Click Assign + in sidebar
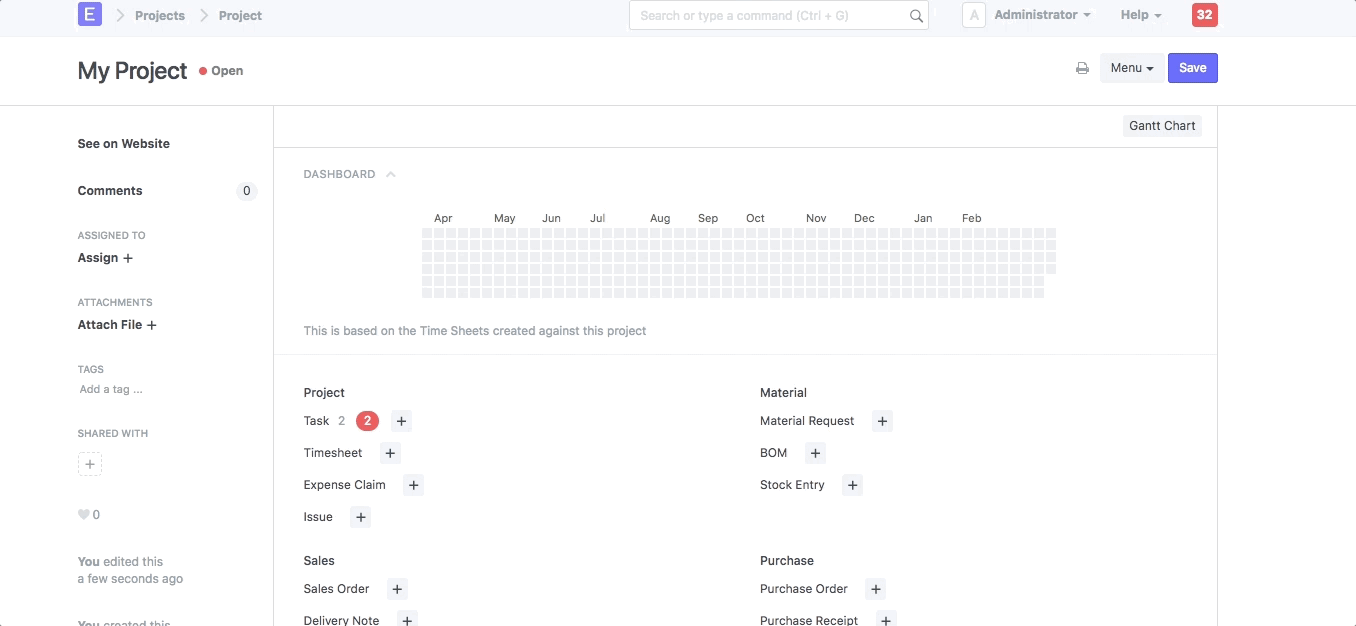The height and width of the screenshot is (626, 1356). (x=106, y=258)
